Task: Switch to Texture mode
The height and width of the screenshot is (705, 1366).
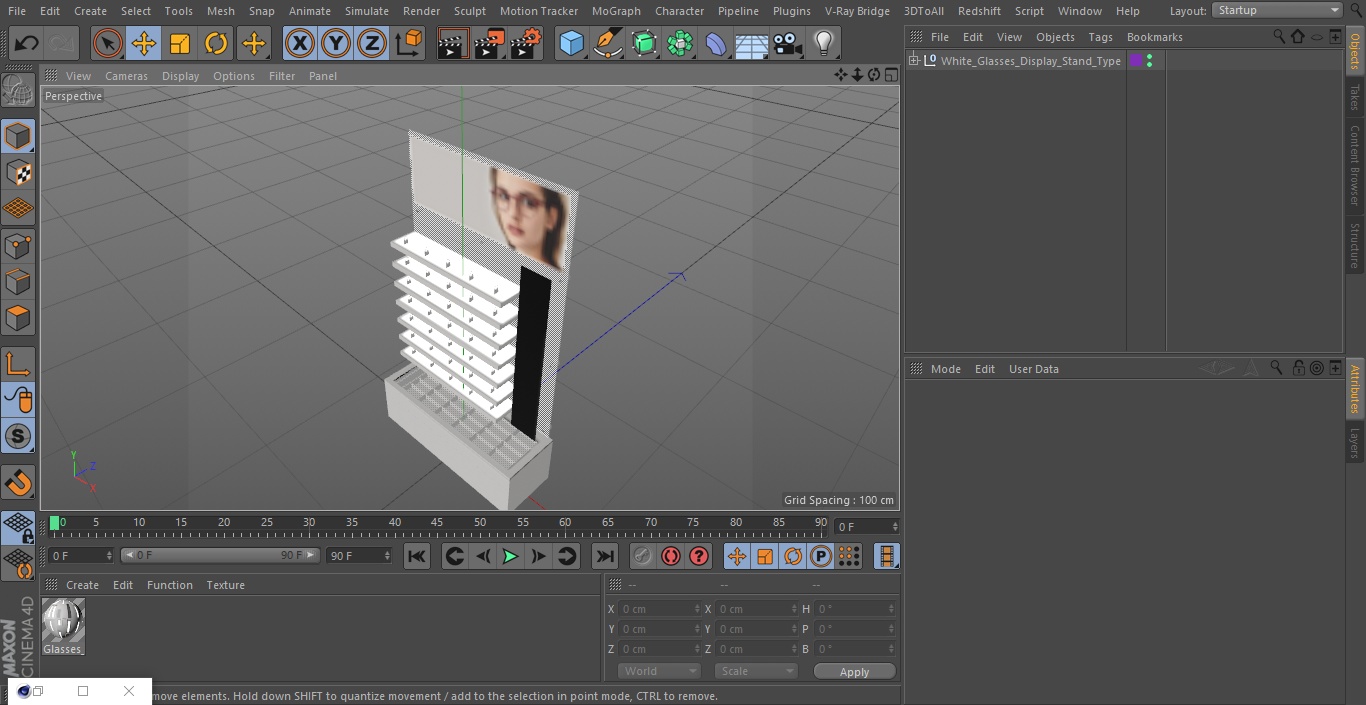Action: tap(18, 173)
